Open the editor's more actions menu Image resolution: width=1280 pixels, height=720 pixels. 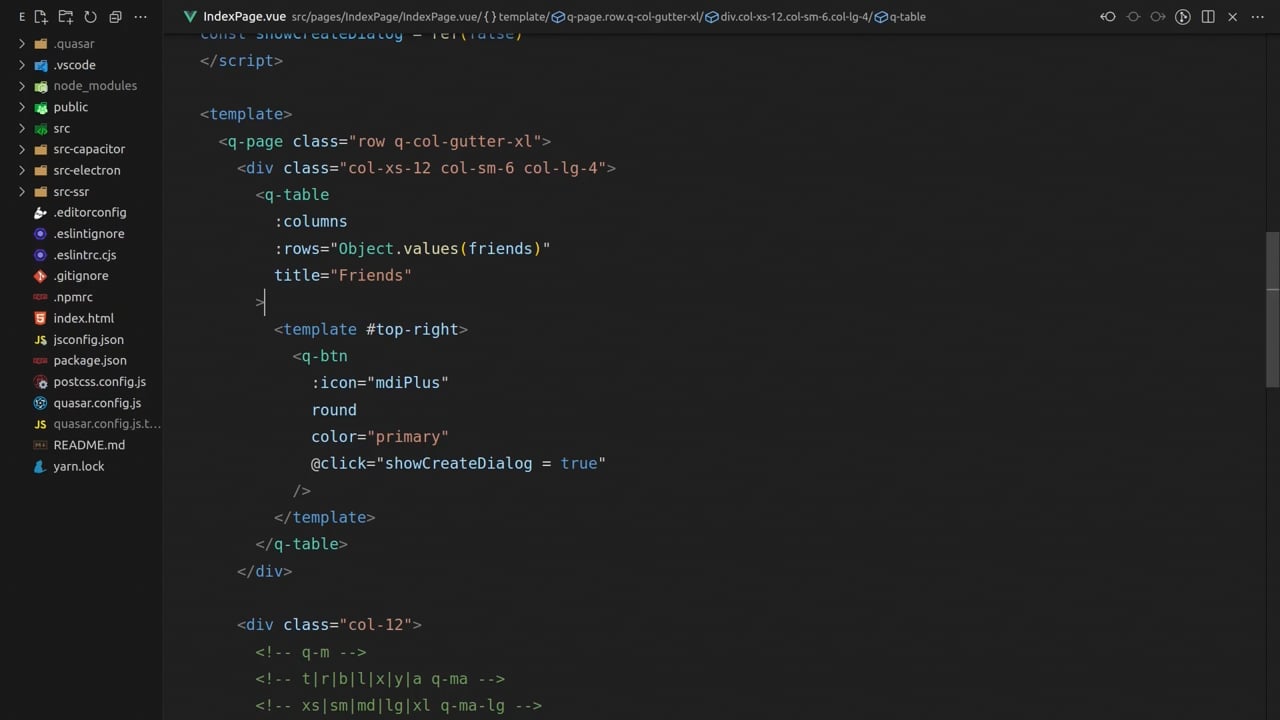(1258, 17)
